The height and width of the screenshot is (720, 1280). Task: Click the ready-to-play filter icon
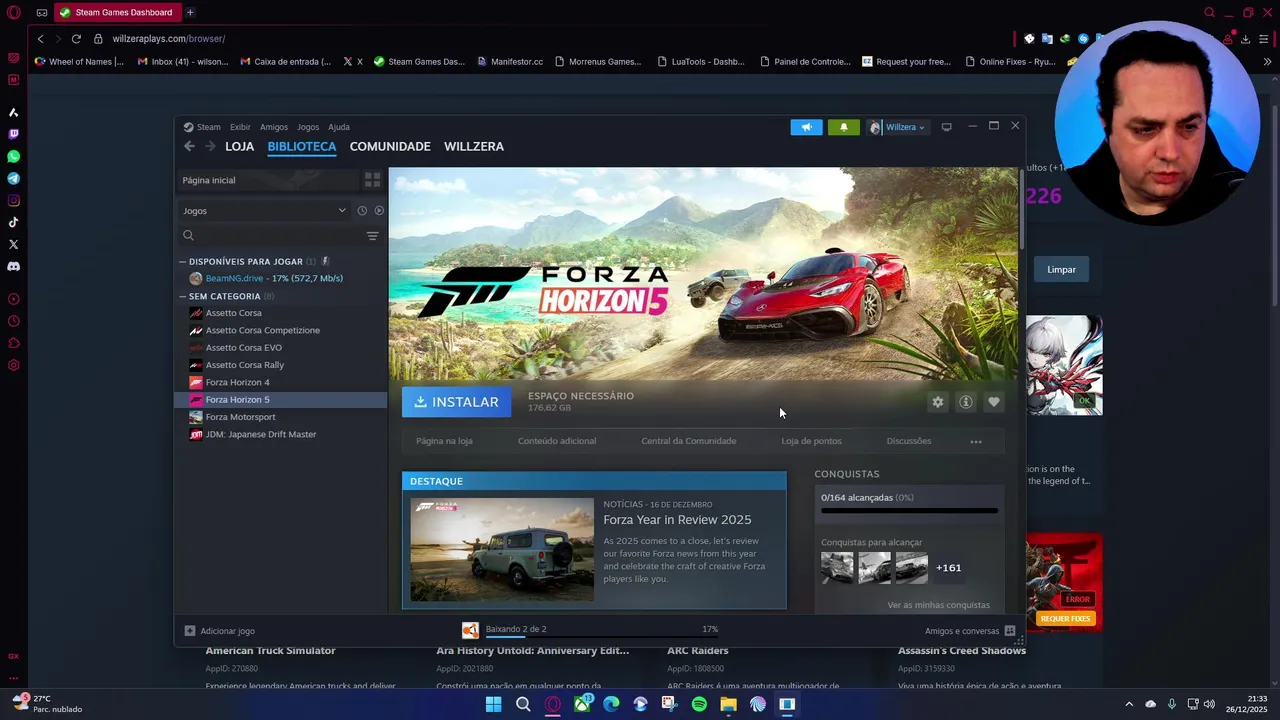point(379,211)
